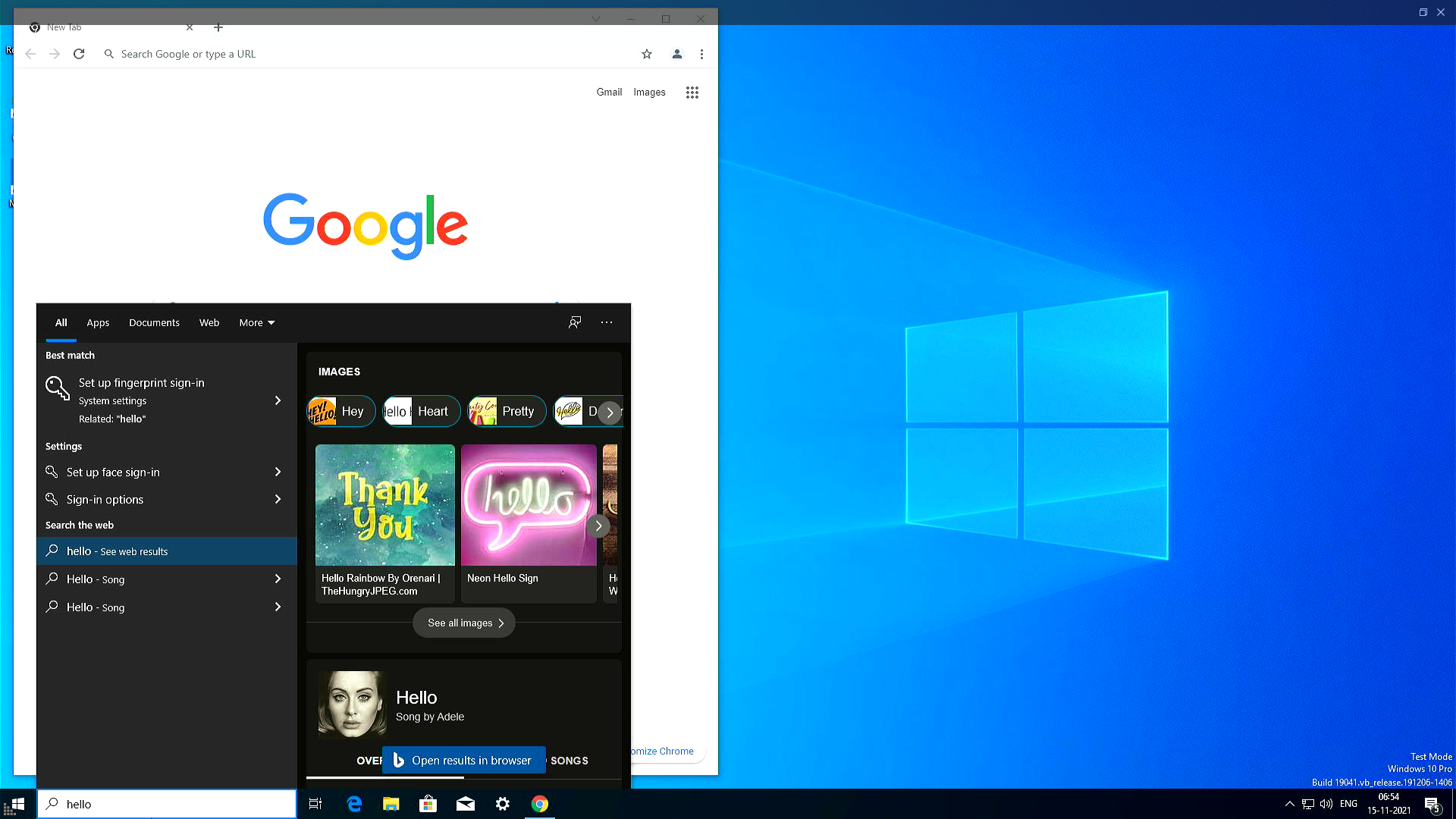Viewport: 1456px width, 819px height.
Task: Click the Chrome profile avatar icon
Action: (676, 54)
